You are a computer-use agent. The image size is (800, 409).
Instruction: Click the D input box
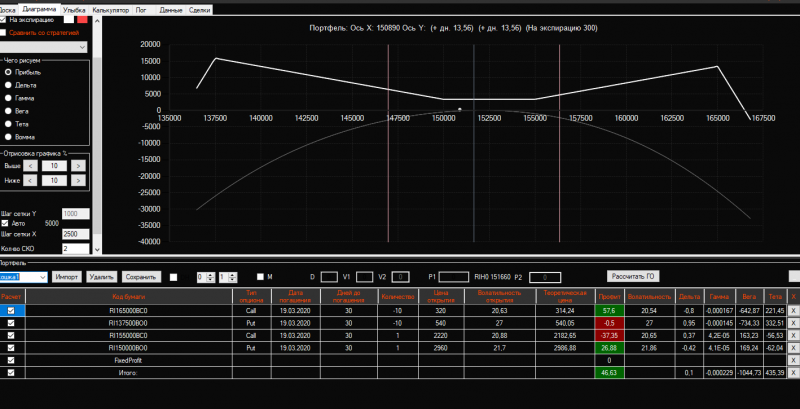(329, 277)
